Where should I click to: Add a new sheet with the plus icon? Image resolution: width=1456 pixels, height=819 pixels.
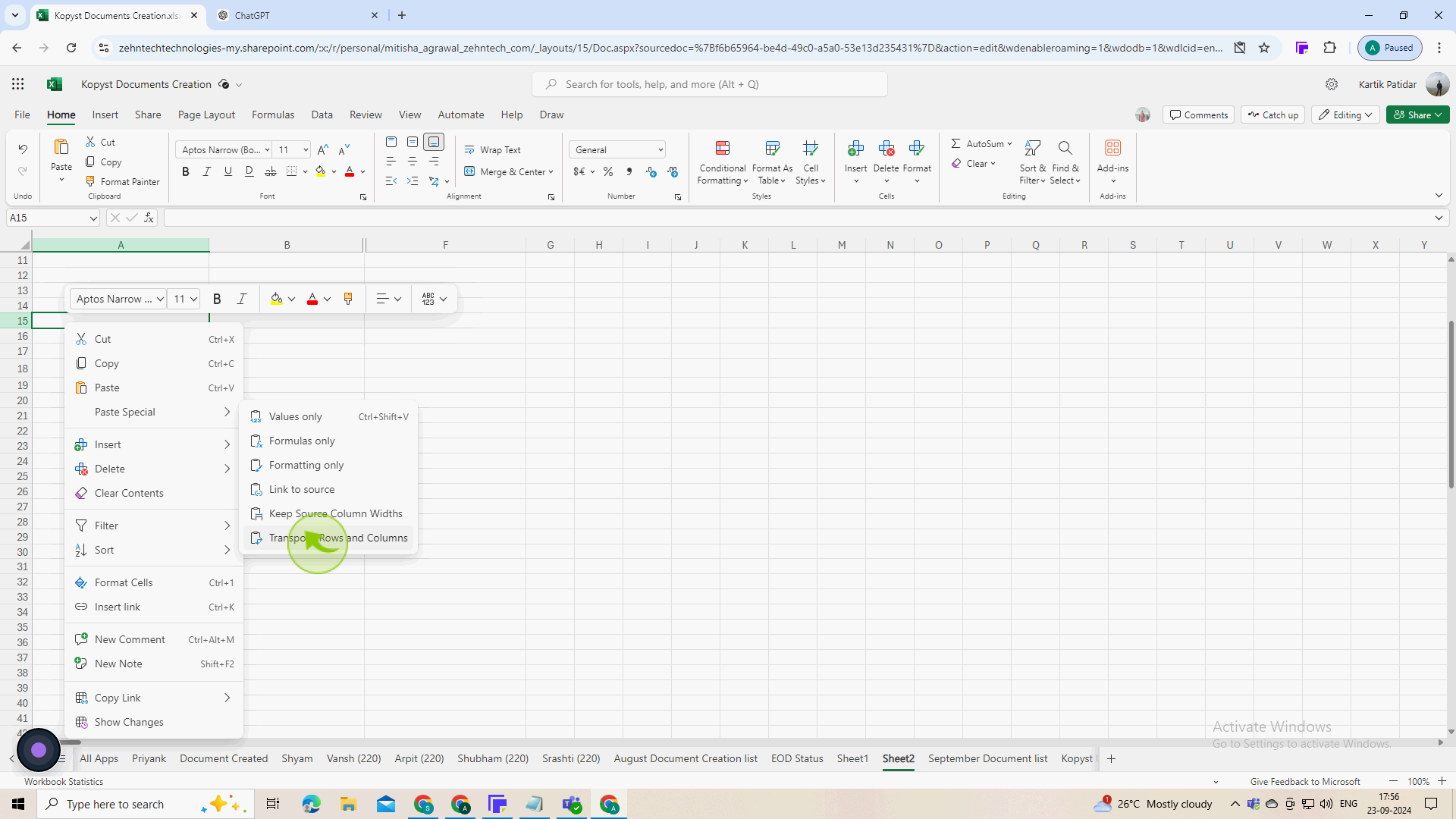pyautogui.click(x=1111, y=759)
